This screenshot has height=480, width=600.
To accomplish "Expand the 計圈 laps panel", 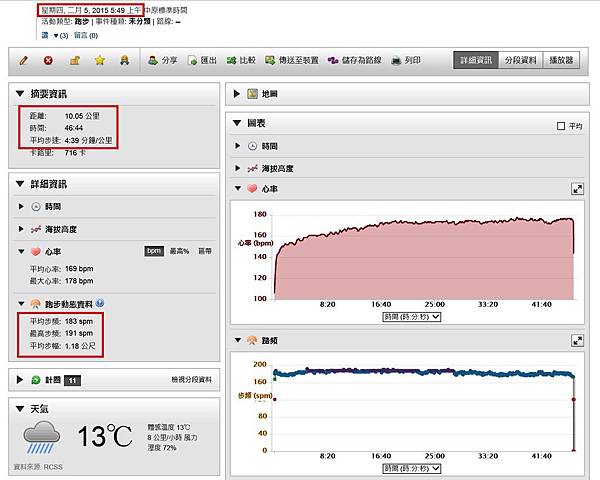I will pyautogui.click(x=20, y=380).
